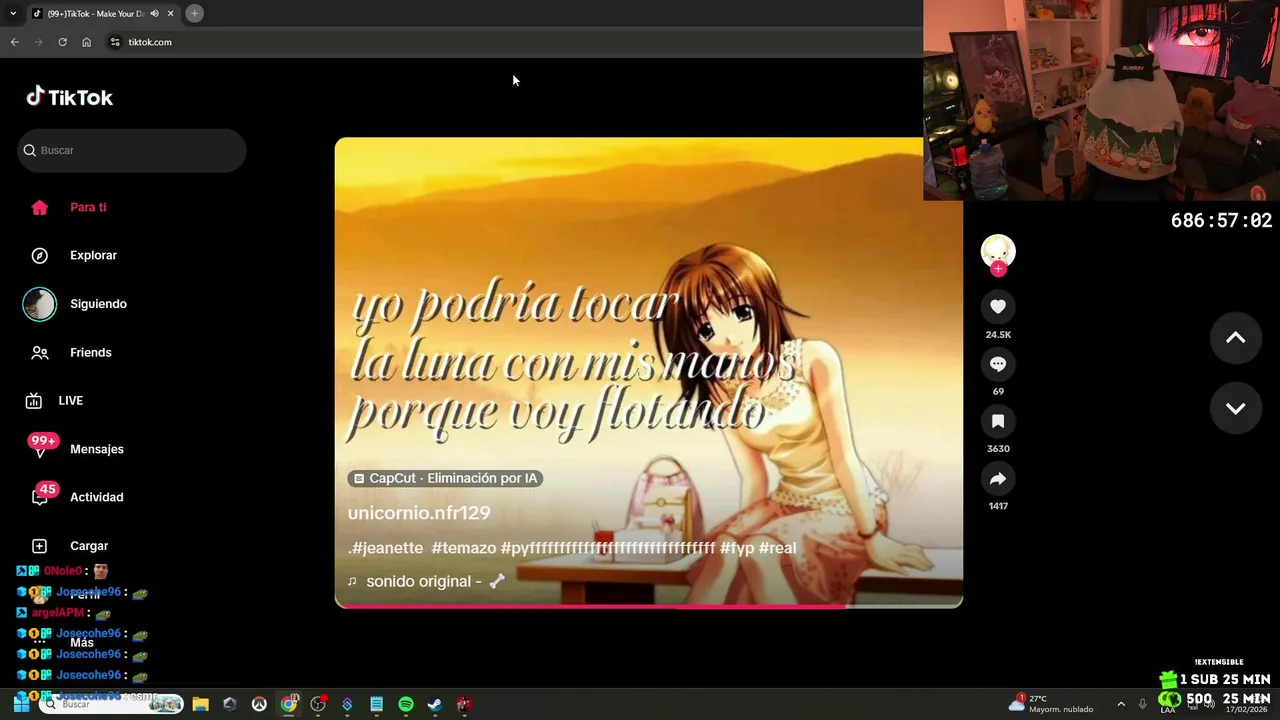Seek using the red video progress bar
This screenshot has width=1280, height=720.
(649, 605)
